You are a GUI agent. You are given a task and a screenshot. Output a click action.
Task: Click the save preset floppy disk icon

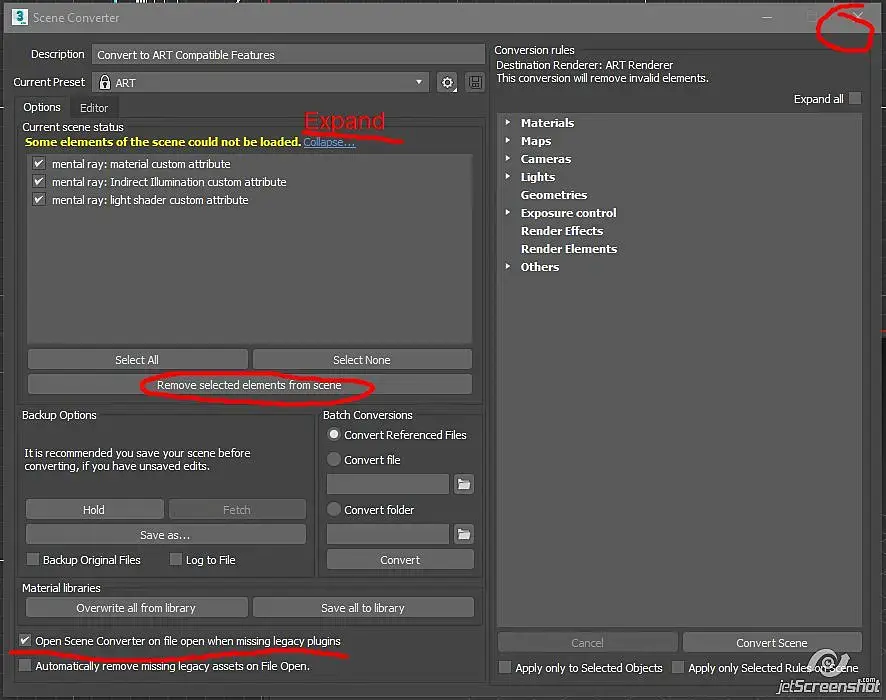tap(475, 82)
